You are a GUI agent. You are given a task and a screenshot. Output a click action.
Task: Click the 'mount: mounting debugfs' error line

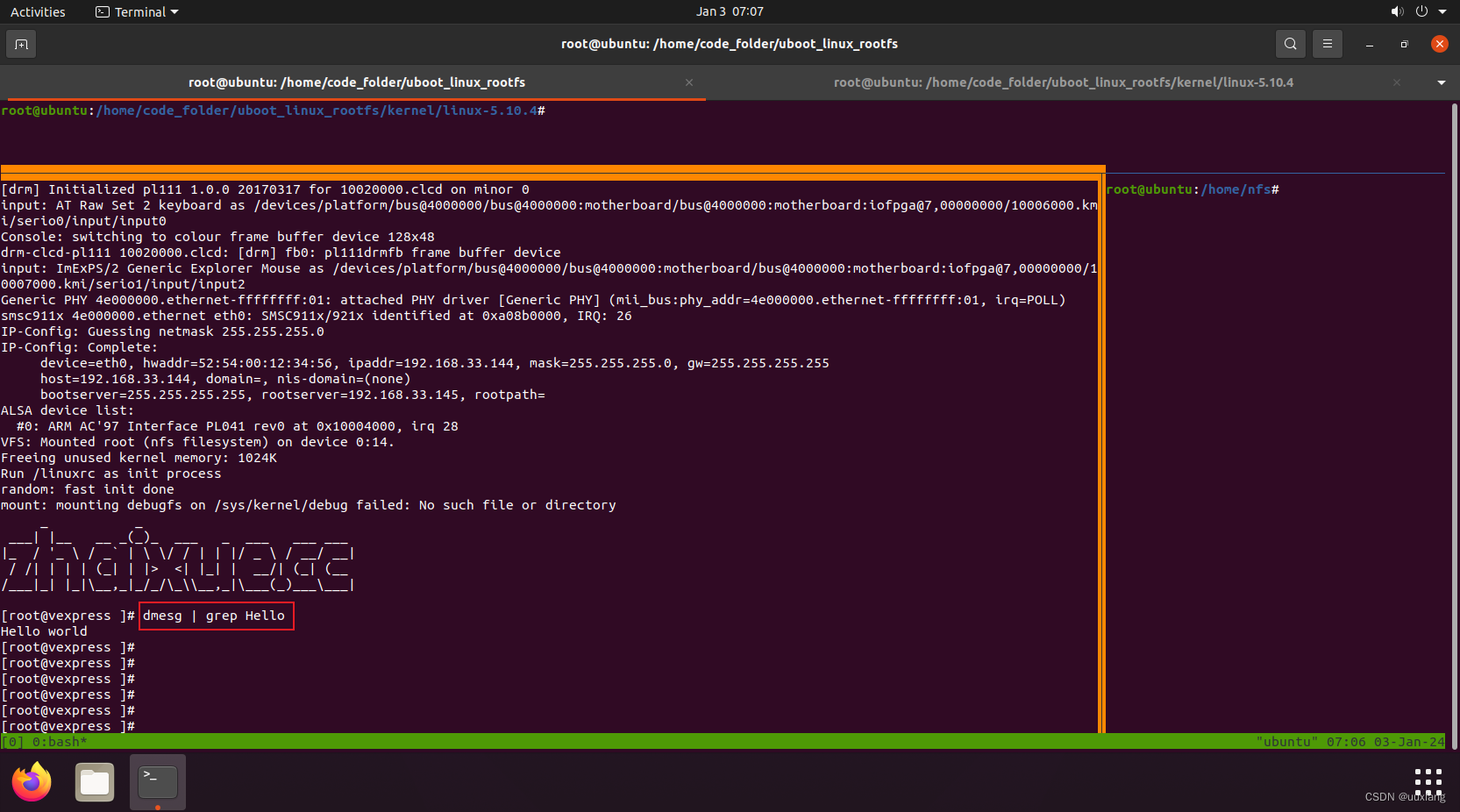point(309,505)
